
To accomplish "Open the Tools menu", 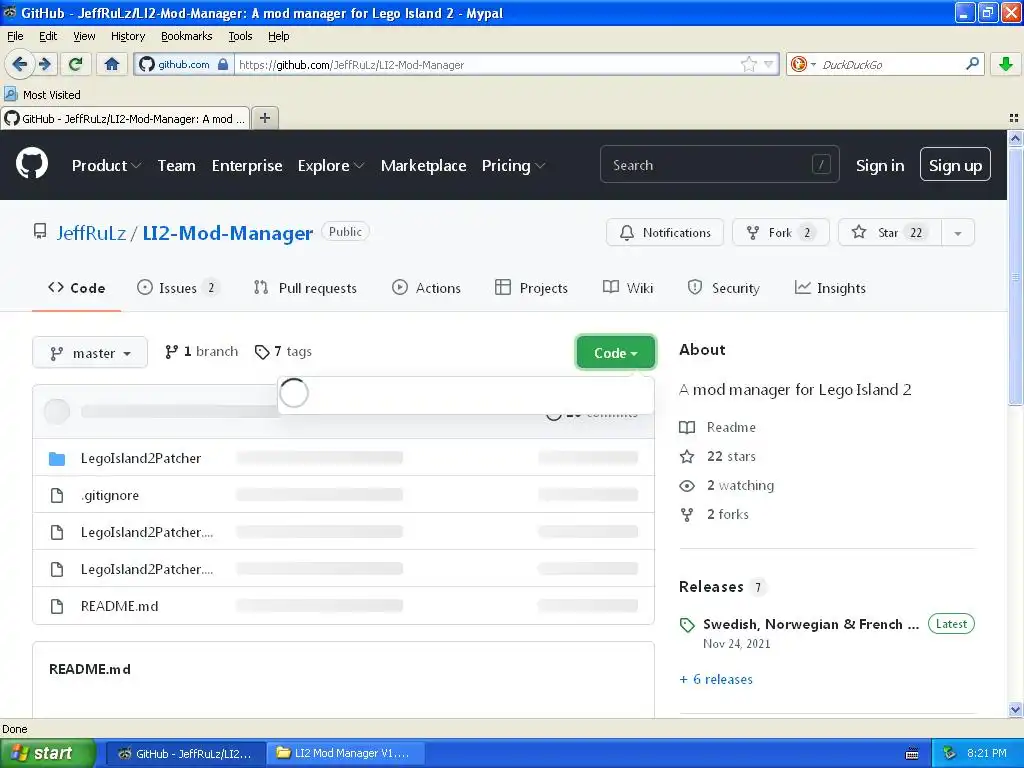I will tap(240, 36).
